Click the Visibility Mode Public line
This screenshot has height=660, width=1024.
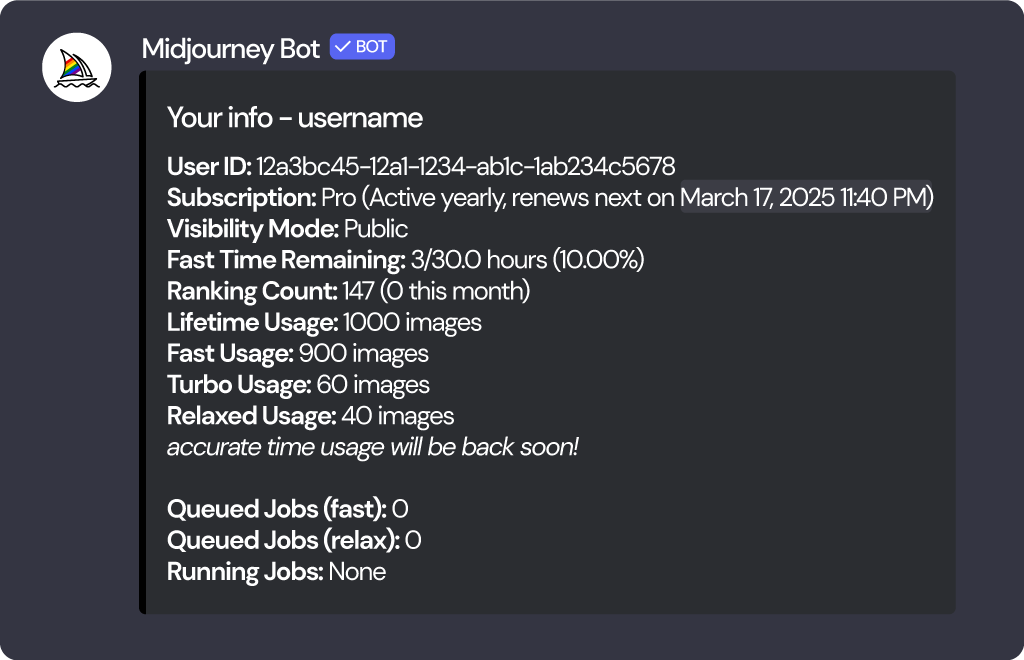287,229
